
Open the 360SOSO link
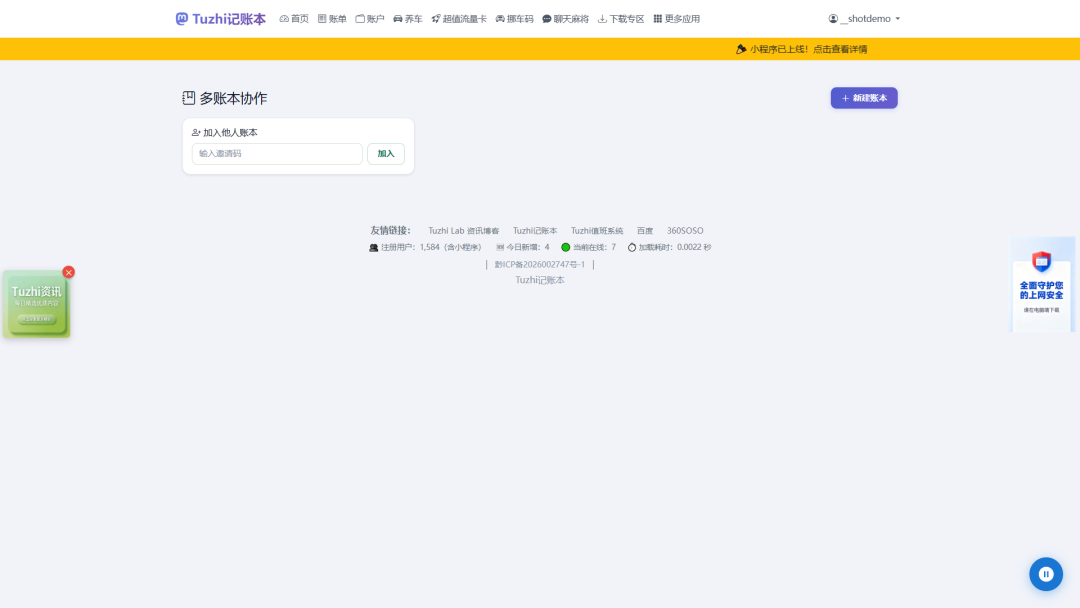(x=685, y=231)
